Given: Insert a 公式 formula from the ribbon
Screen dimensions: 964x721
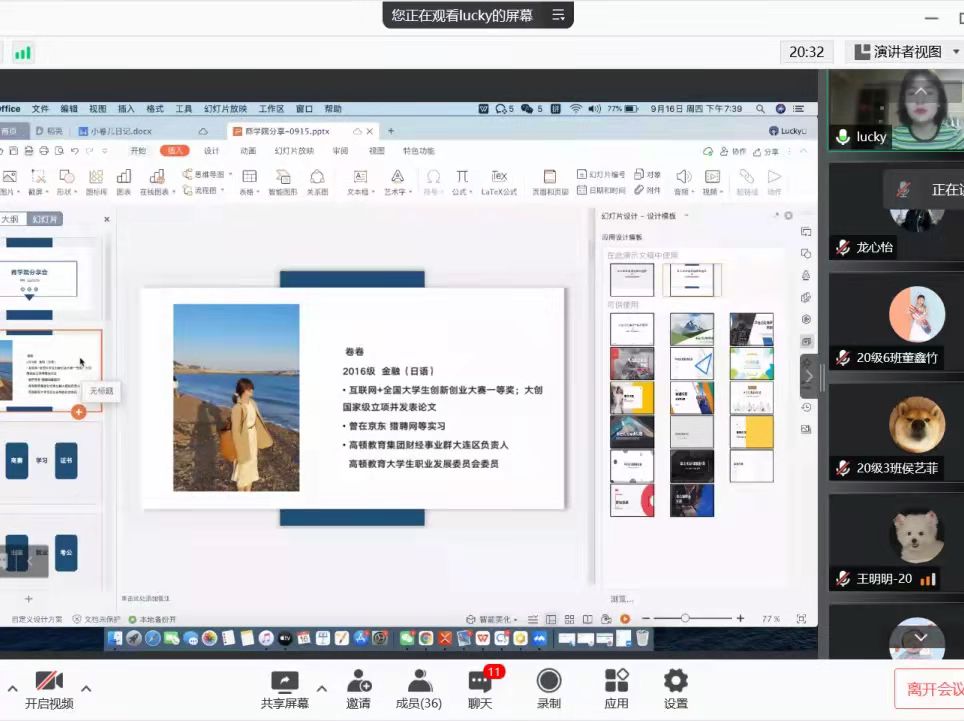Looking at the screenshot, I should coord(461,181).
